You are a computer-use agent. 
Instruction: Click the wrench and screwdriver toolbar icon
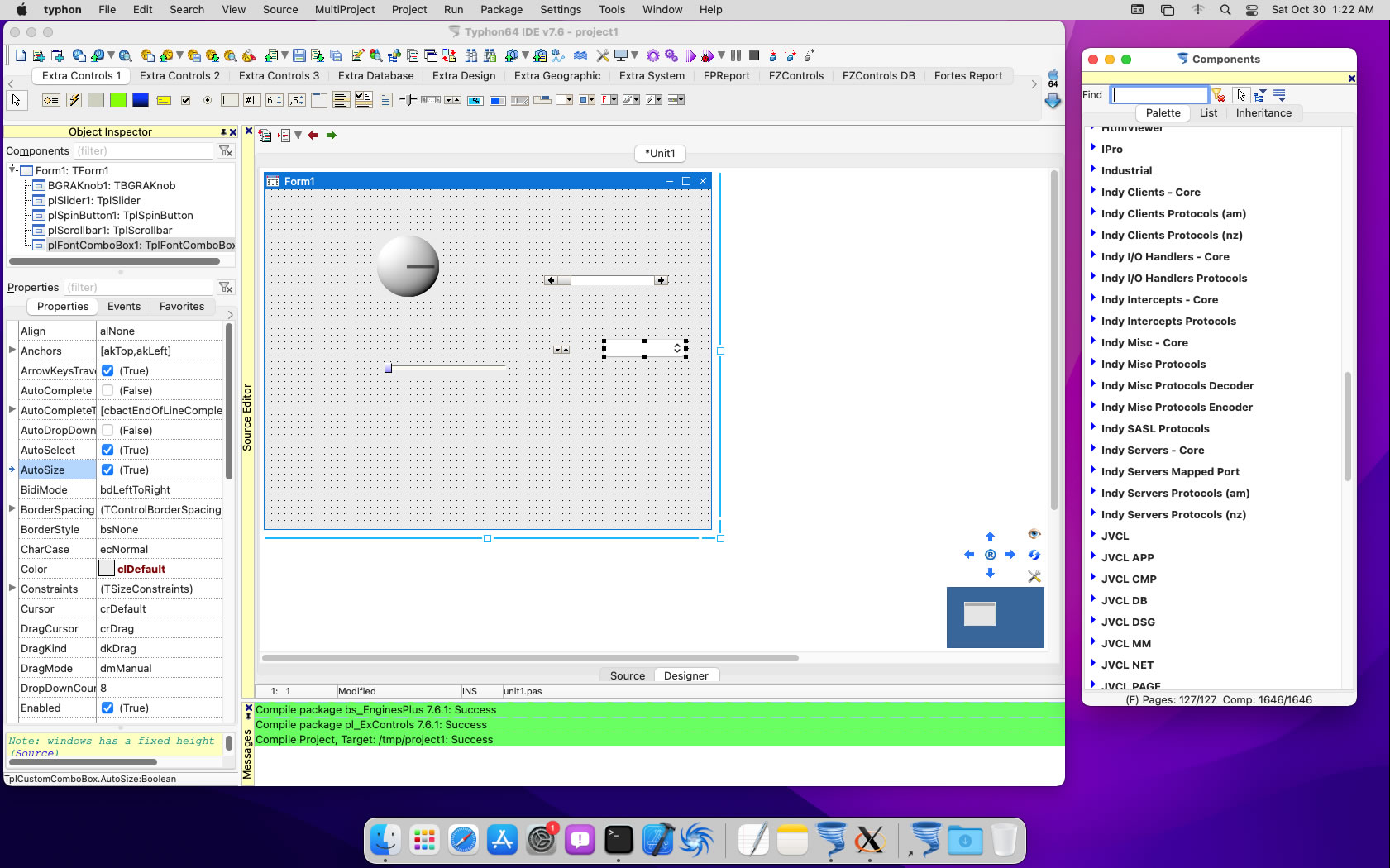pos(602,55)
